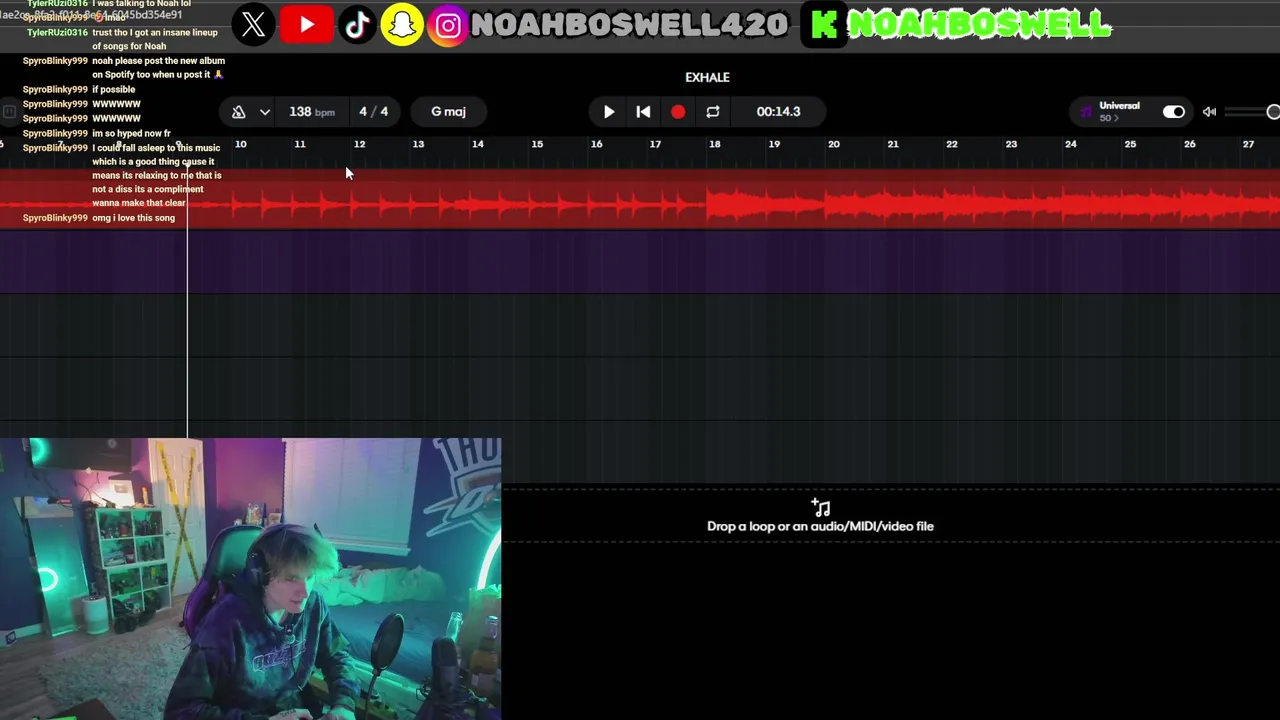
Task: Jump to bar 24 on the ruler
Action: pos(1070,145)
